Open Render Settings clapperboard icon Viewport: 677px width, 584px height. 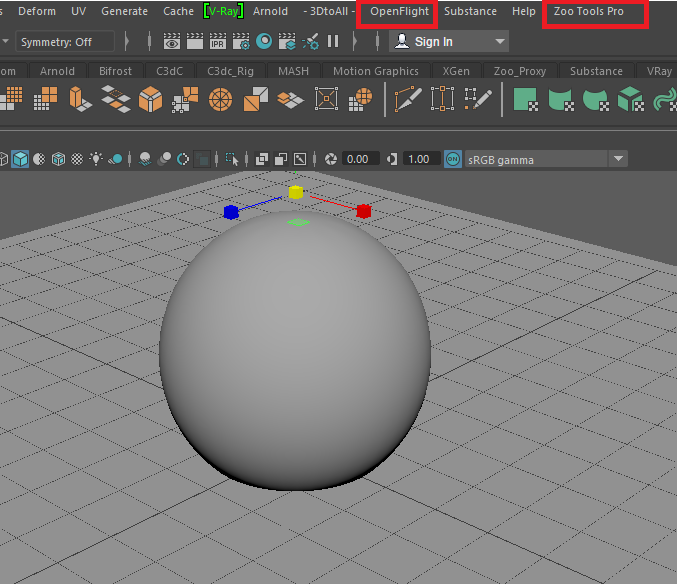point(240,42)
